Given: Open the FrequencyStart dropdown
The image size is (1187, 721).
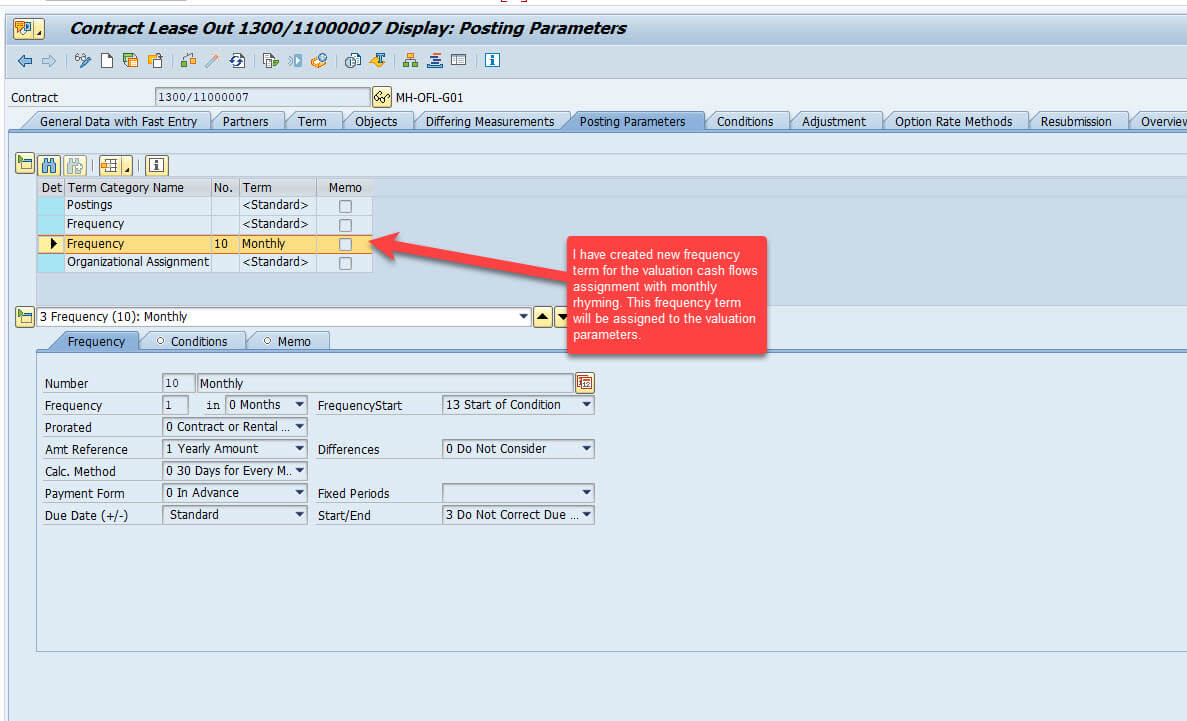Looking at the screenshot, I should (585, 405).
